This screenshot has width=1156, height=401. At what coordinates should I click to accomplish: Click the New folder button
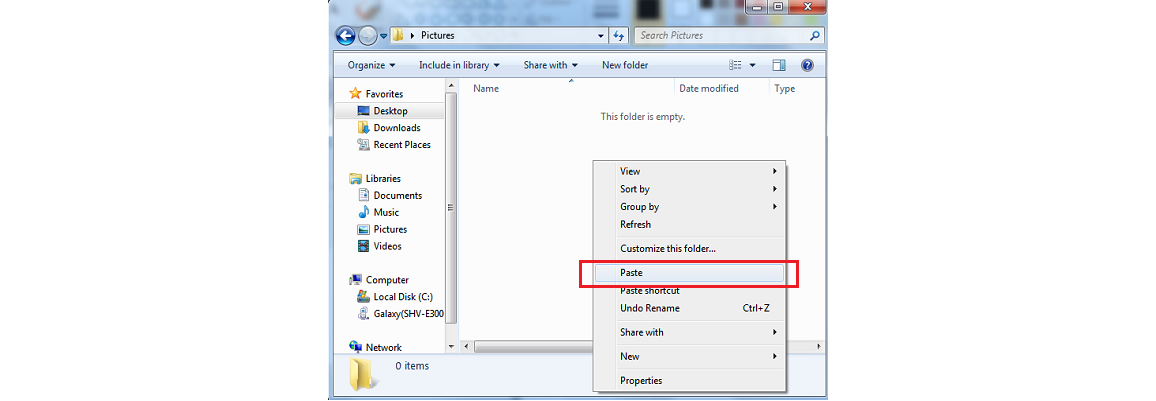point(625,65)
